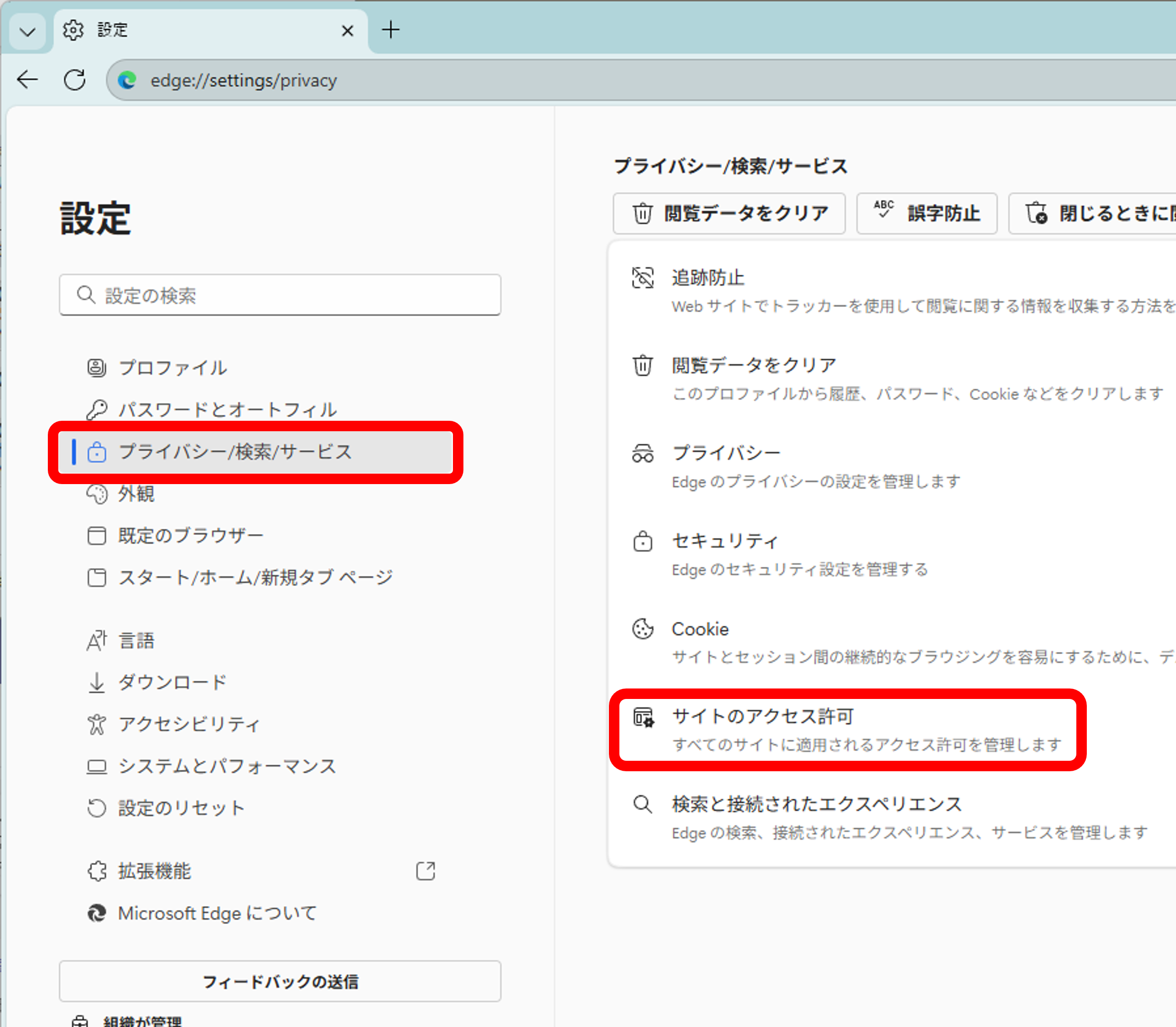Open サイトのアクセス許可 settings

pos(762,716)
